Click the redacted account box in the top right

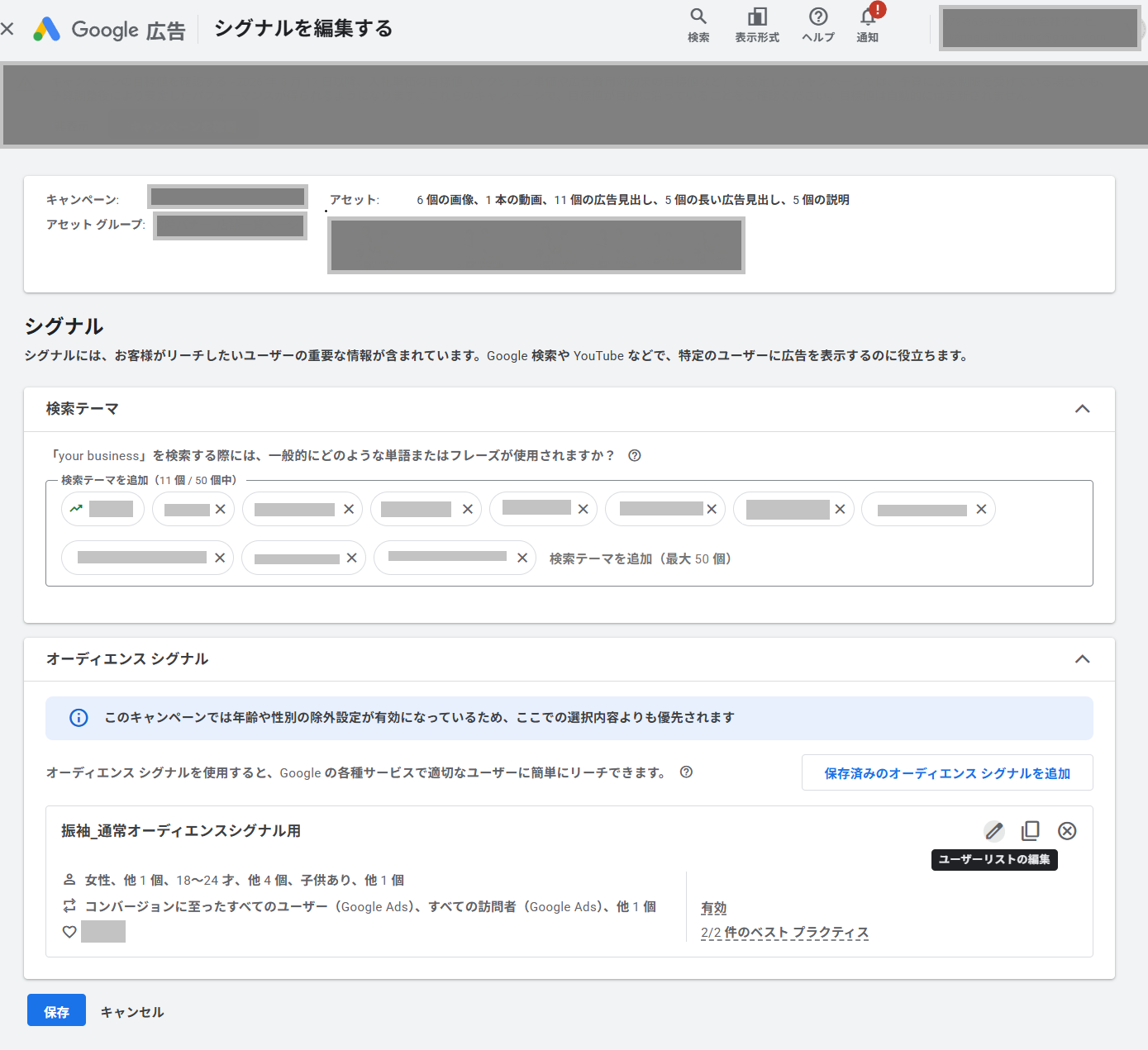1041,29
